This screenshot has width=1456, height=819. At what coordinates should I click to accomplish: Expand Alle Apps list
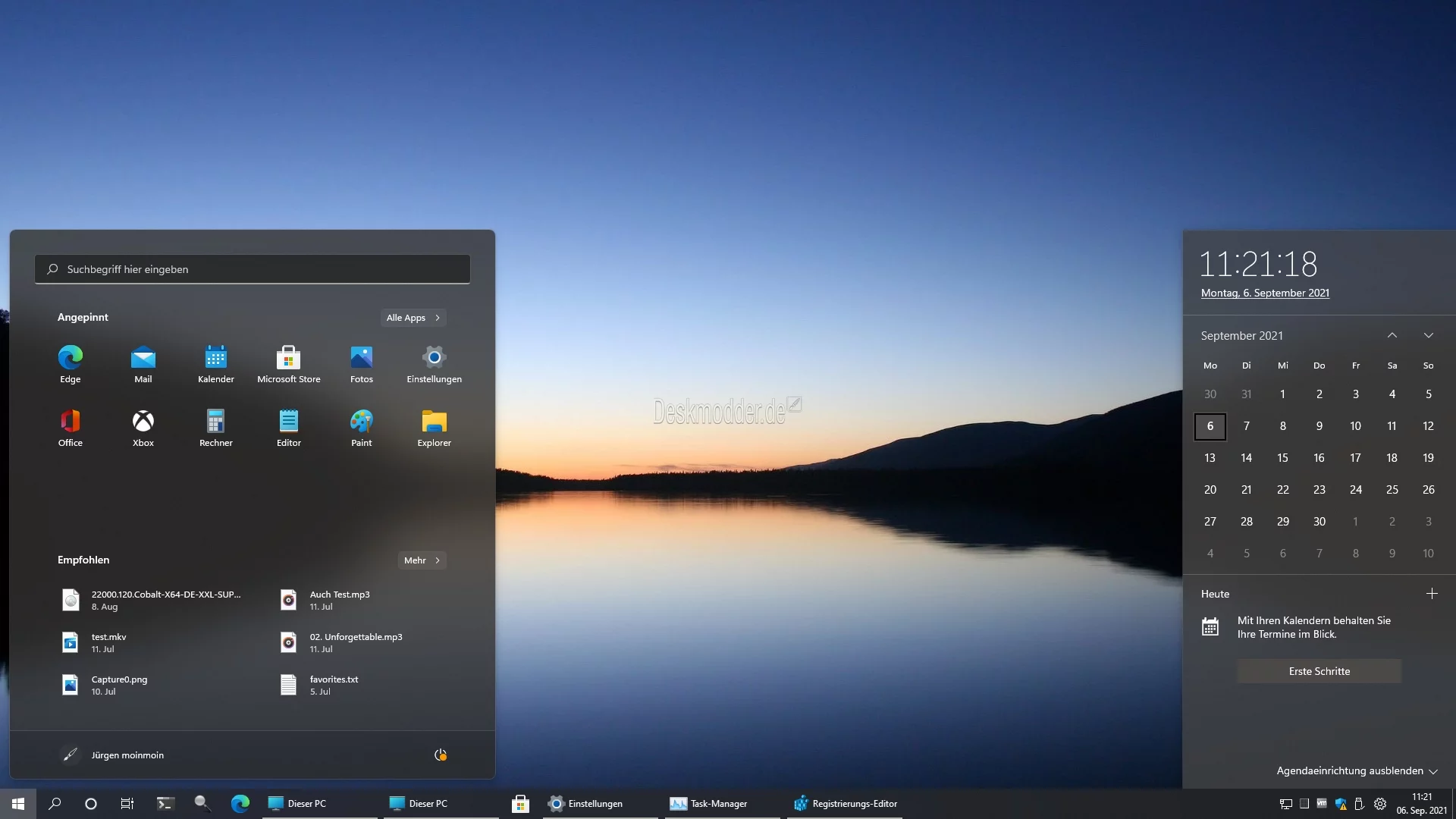(413, 318)
